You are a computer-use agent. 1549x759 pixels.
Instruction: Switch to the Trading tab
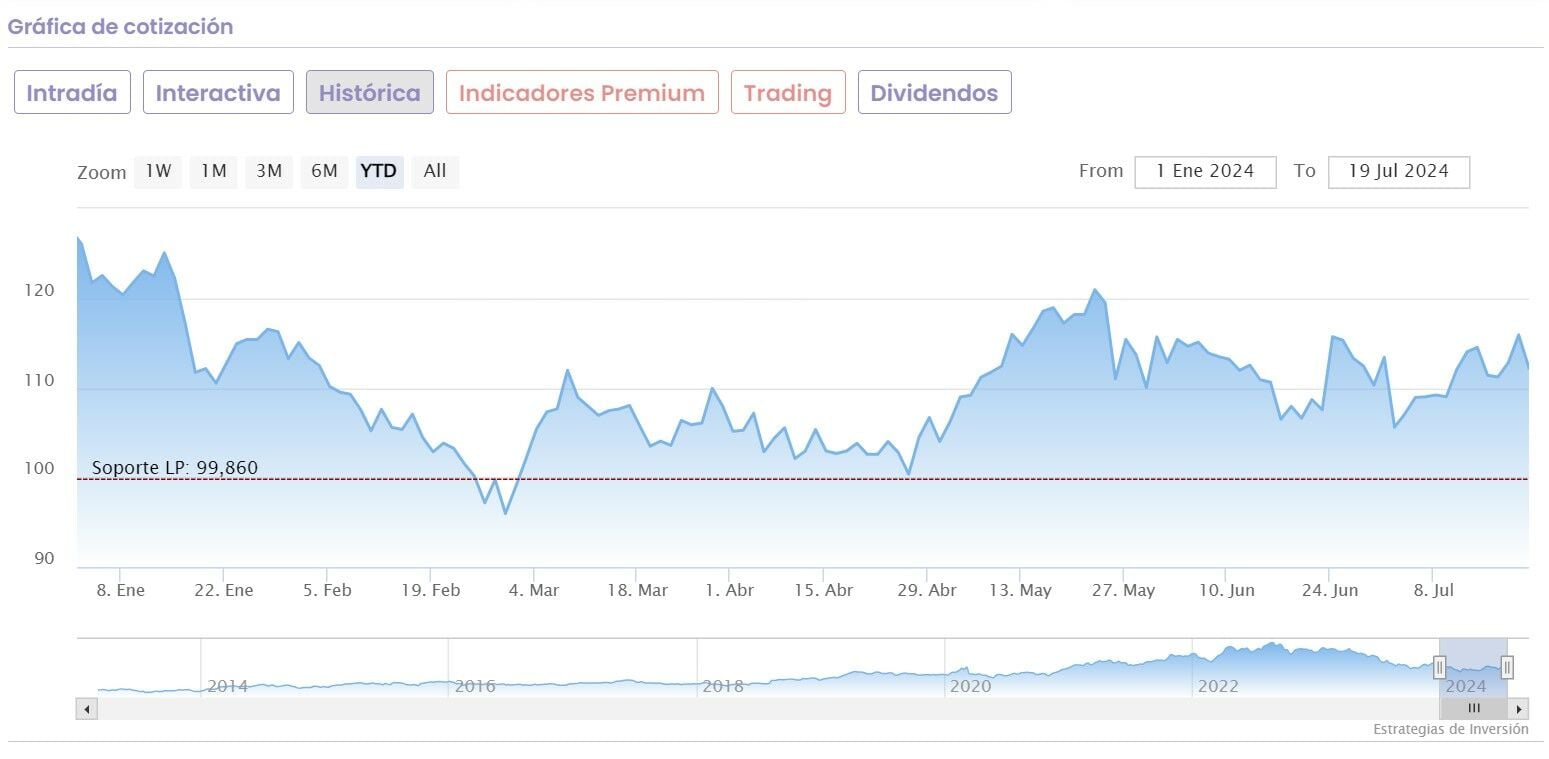point(788,93)
